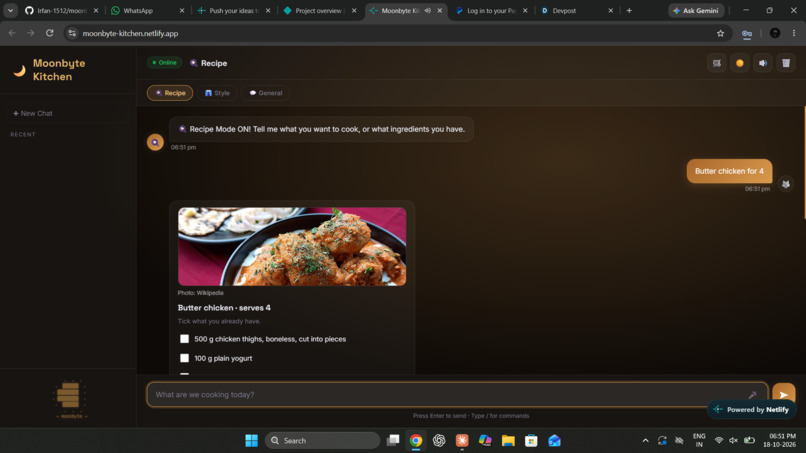Click the 'Butter chicken for 4' message bubble
The image size is (806, 453).
(729, 171)
